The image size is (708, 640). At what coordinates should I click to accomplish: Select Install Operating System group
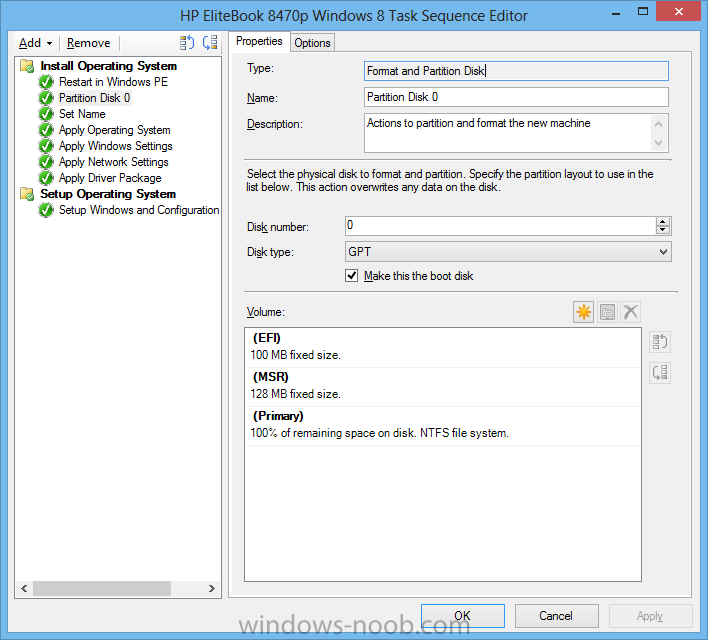[x=108, y=66]
